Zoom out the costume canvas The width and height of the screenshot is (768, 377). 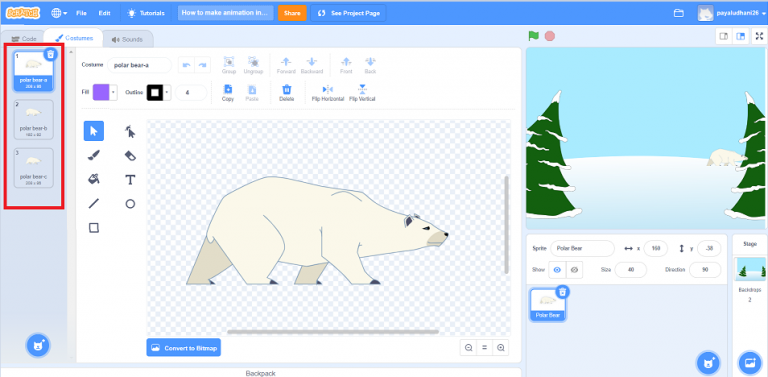(x=469, y=348)
